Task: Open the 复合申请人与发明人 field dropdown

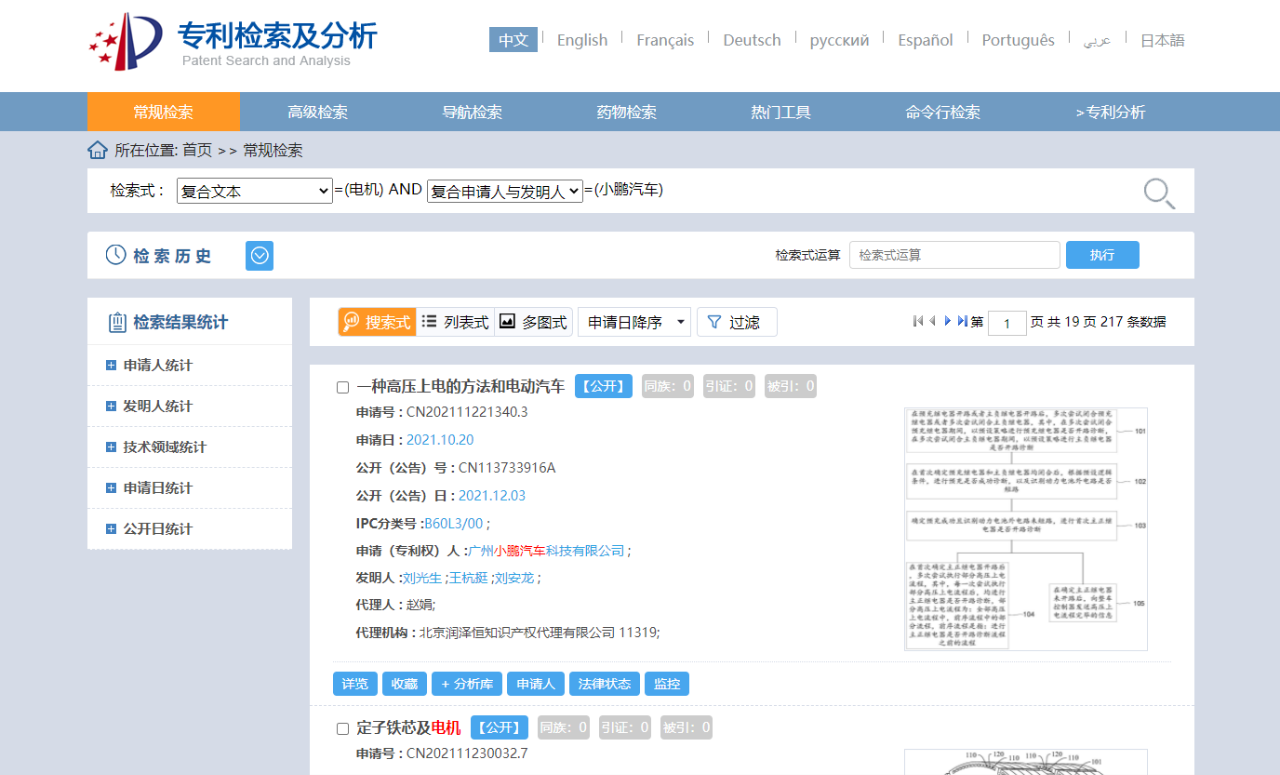Action: (505, 191)
